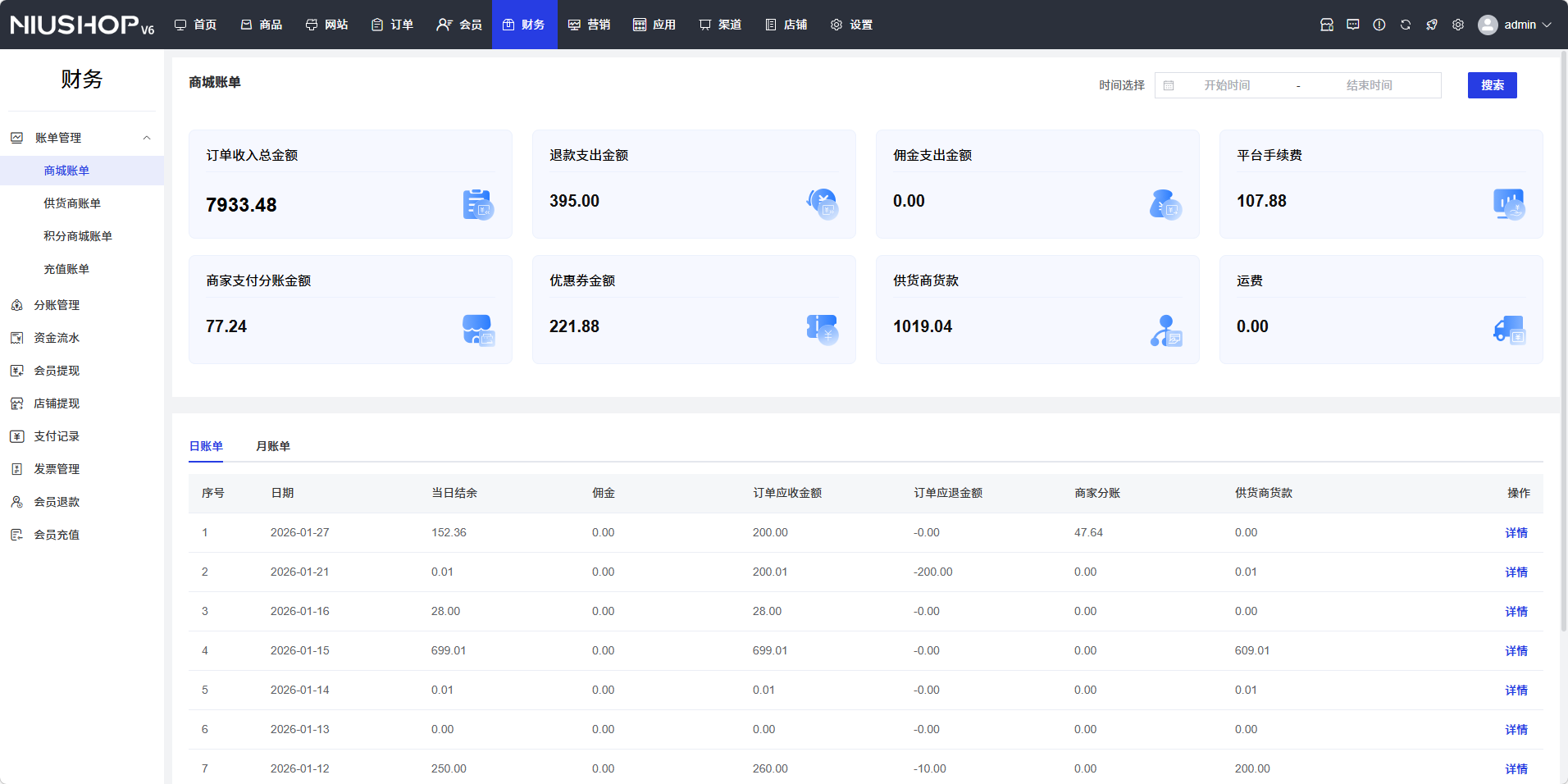Click the 结束时间 end date field
The height and width of the screenshot is (784, 1568).
[x=1369, y=85]
